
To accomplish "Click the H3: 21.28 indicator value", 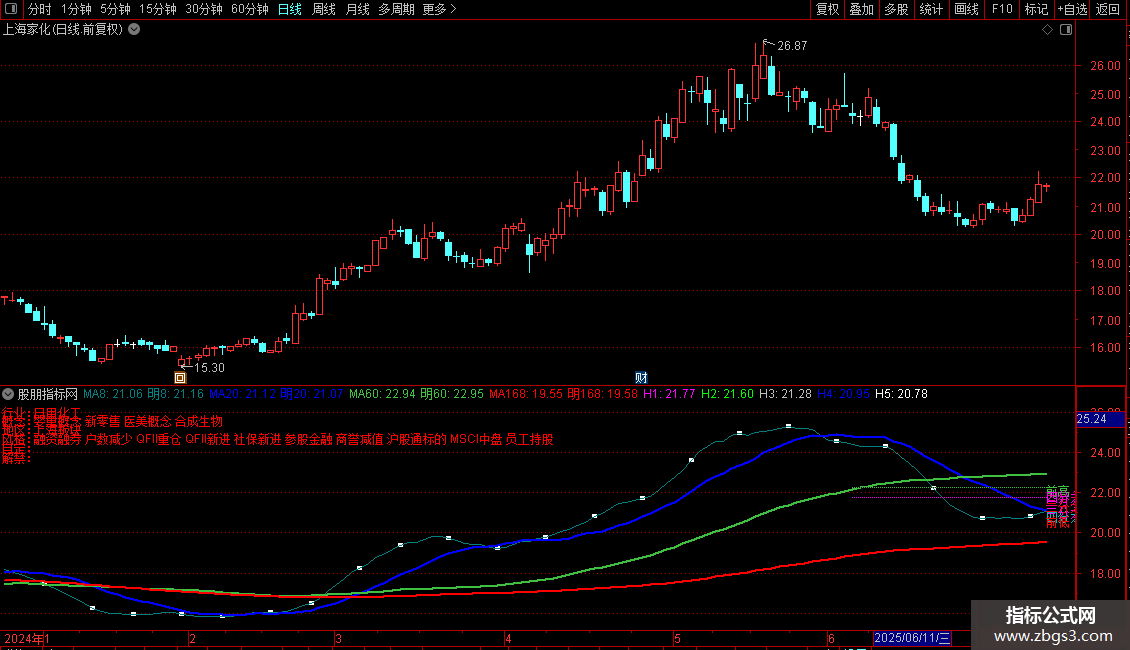I will pyautogui.click(x=786, y=394).
